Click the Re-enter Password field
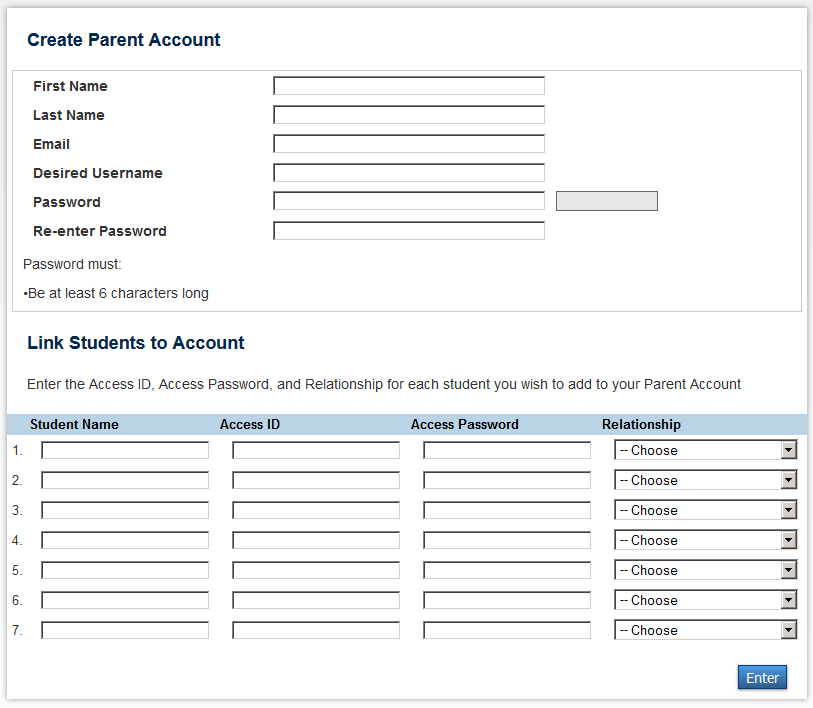The width and height of the screenshot is (813, 708). pos(408,231)
